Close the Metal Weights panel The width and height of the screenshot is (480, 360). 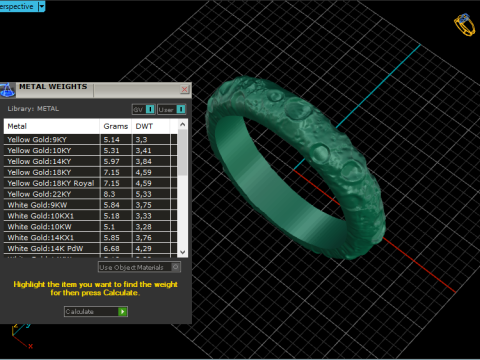pos(184,89)
